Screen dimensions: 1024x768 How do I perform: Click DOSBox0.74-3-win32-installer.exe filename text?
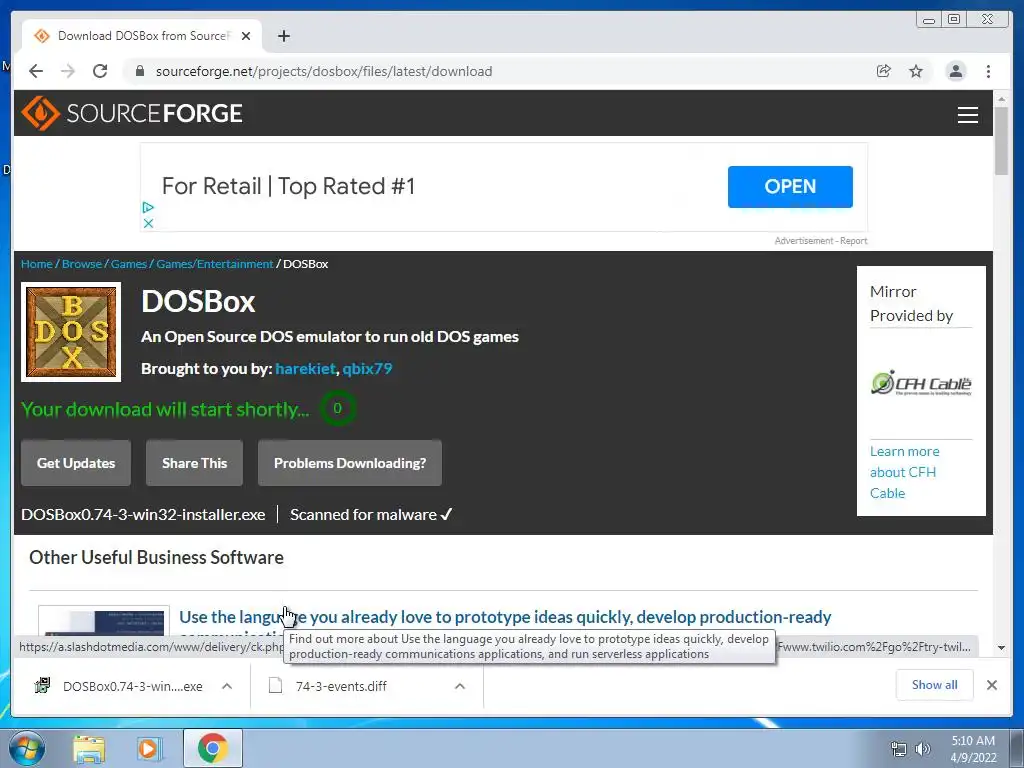[x=143, y=515]
